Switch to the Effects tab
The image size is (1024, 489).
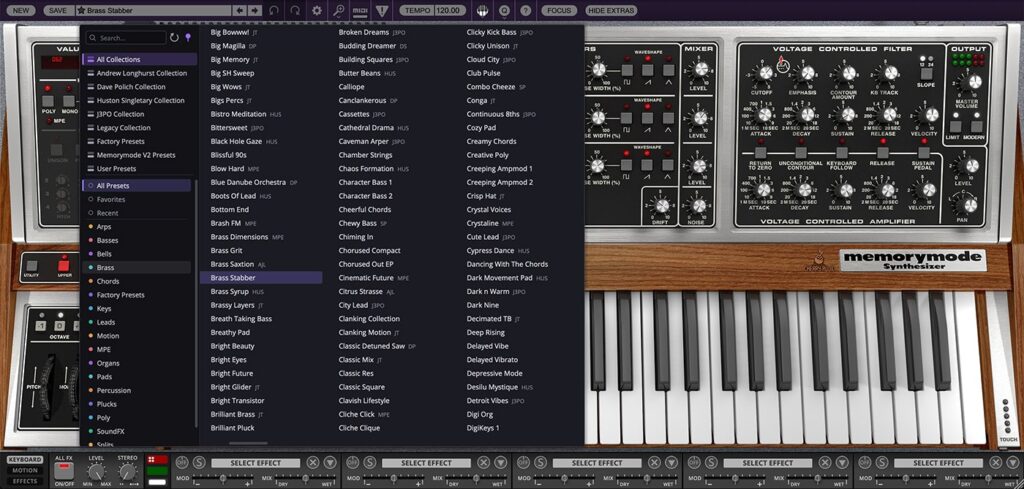click(25, 481)
